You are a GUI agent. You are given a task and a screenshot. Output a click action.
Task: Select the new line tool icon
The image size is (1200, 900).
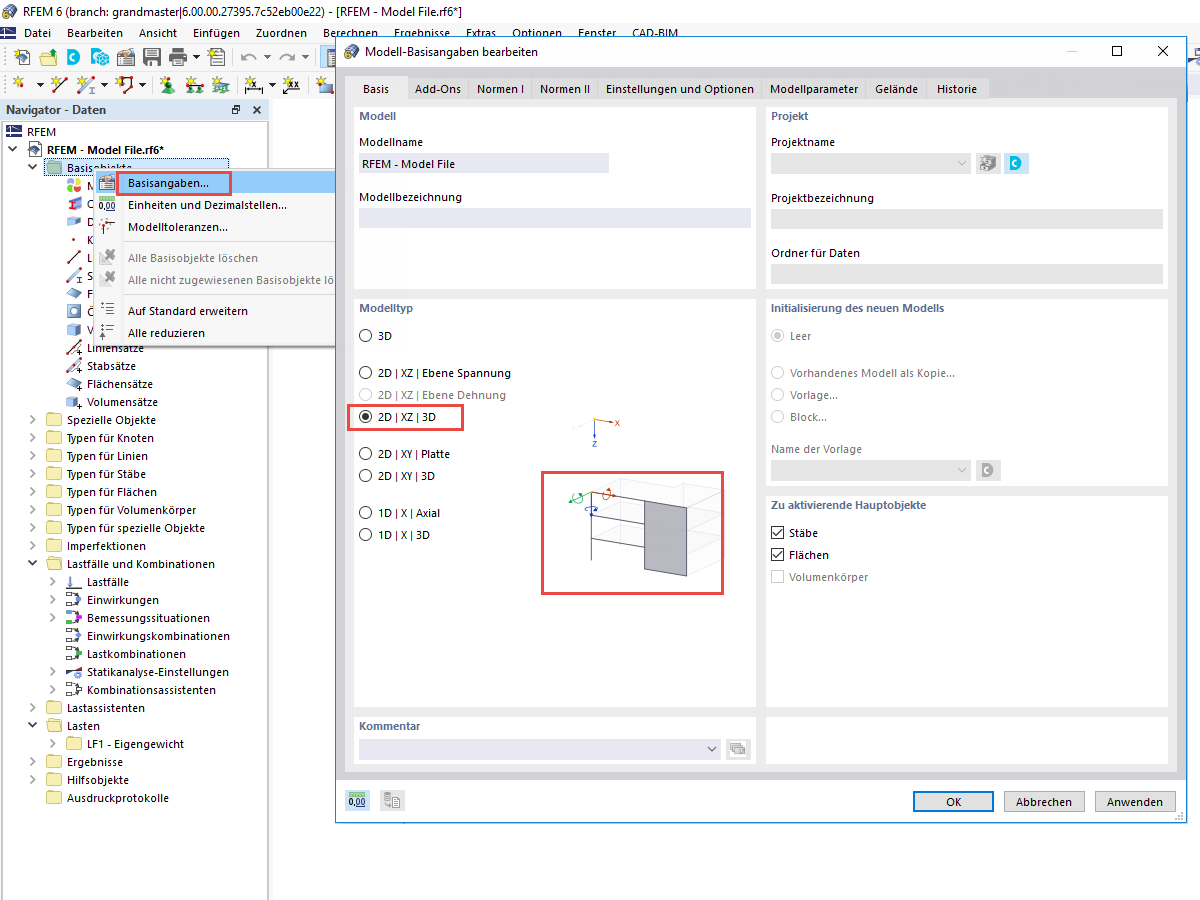[57, 84]
